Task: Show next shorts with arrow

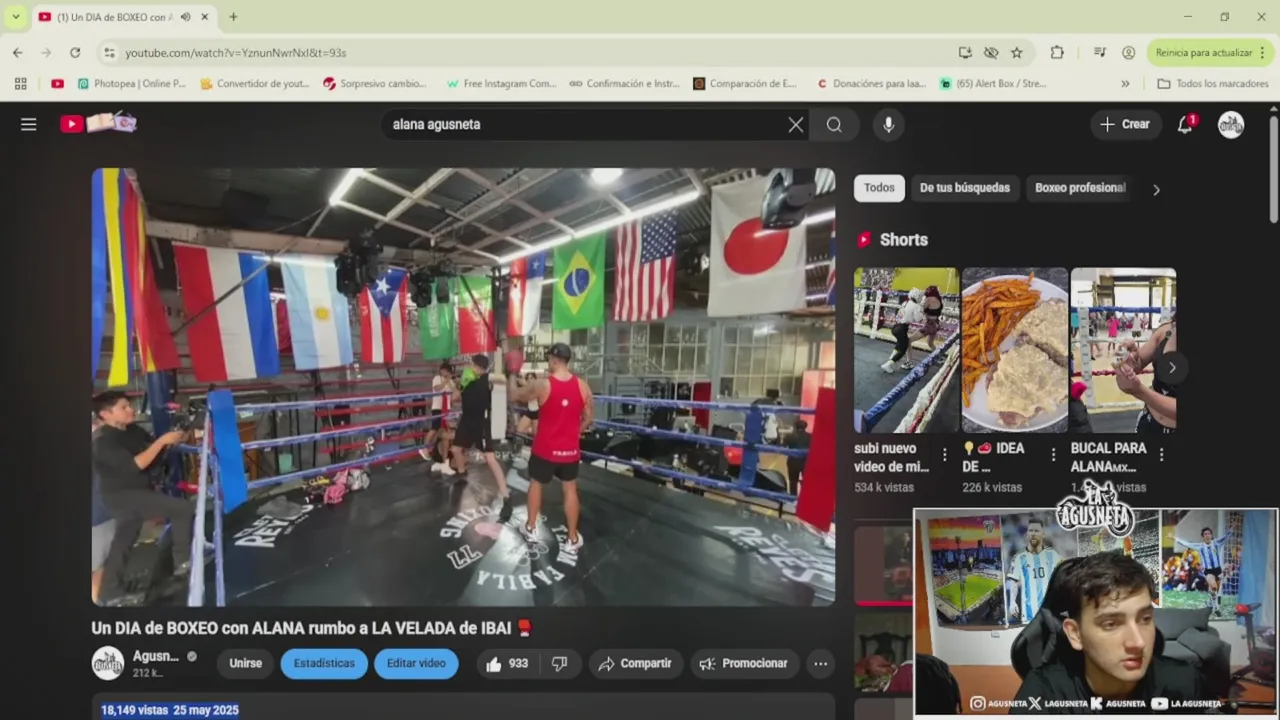Action: coord(1171,367)
